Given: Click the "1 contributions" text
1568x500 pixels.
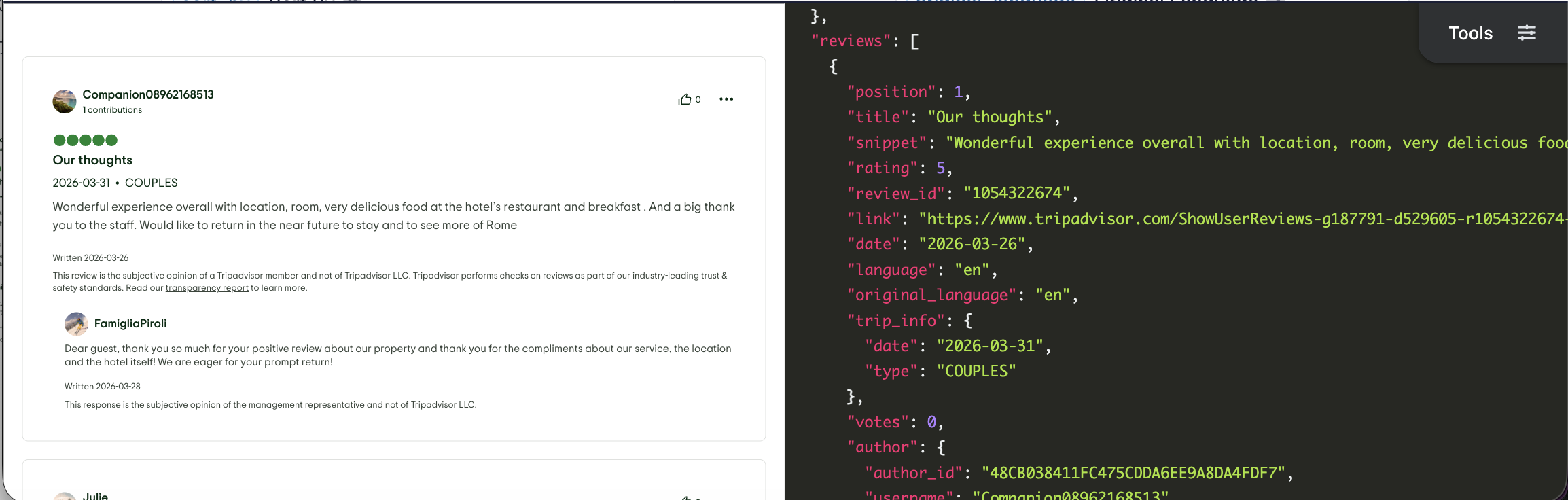Looking at the screenshot, I should 112,110.
